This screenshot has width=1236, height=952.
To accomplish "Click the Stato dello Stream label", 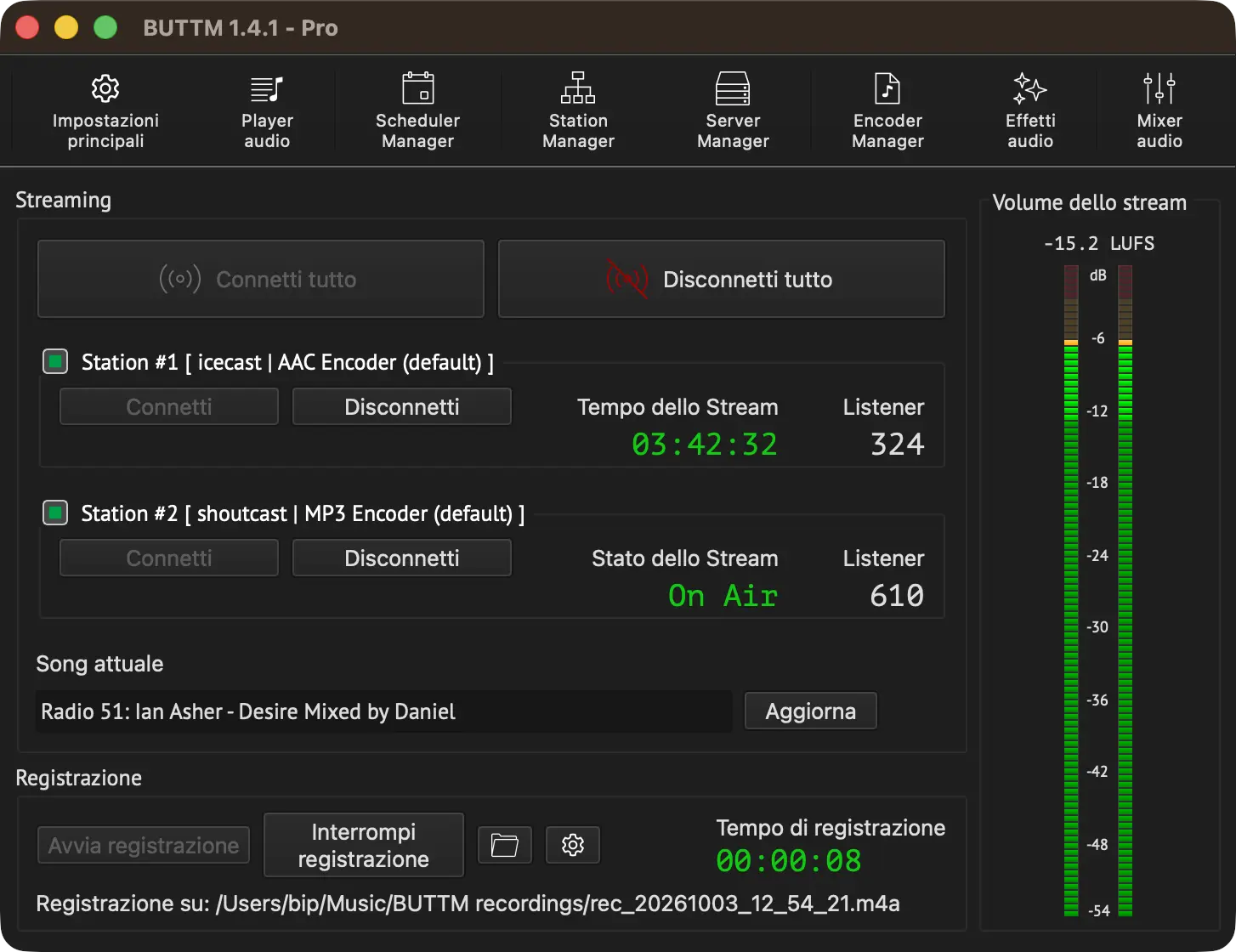I will [x=685, y=558].
